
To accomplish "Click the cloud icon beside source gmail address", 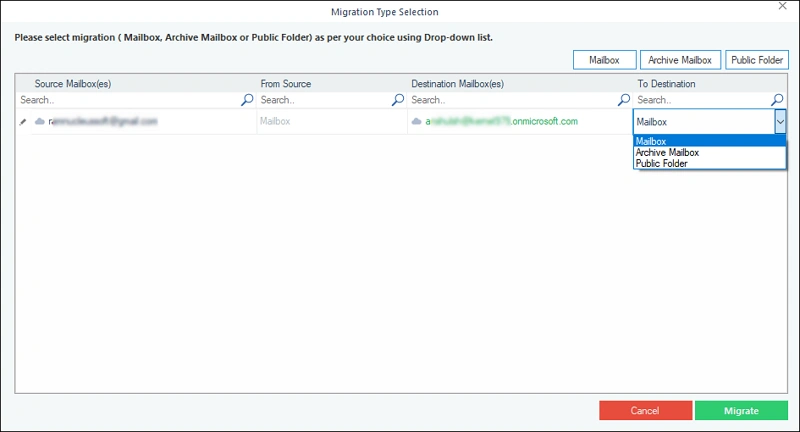I will pos(40,121).
